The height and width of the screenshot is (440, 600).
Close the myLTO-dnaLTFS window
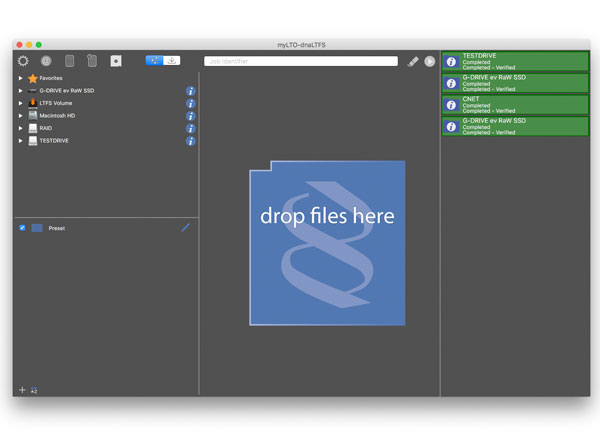[x=20, y=45]
